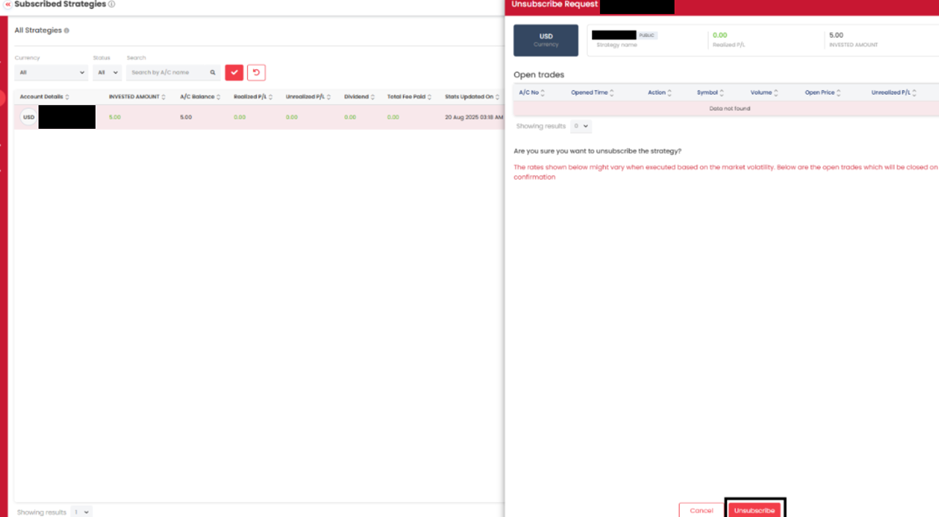Click the red checkmark apply filter icon
The width and height of the screenshot is (939, 517).
tap(234, 73)
